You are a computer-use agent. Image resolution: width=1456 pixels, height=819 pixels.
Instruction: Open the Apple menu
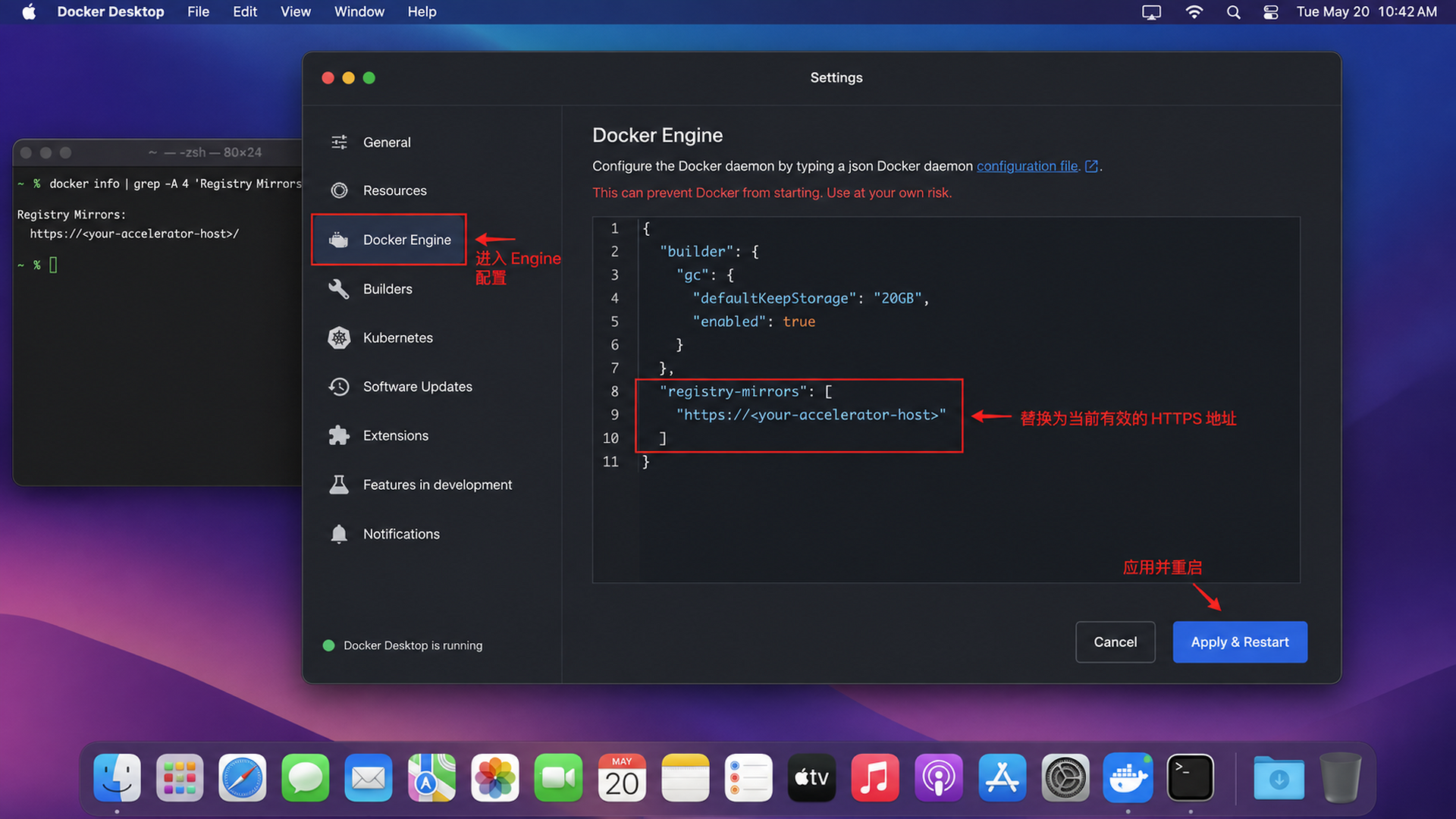pyautogui.click(x=29, y=11)
